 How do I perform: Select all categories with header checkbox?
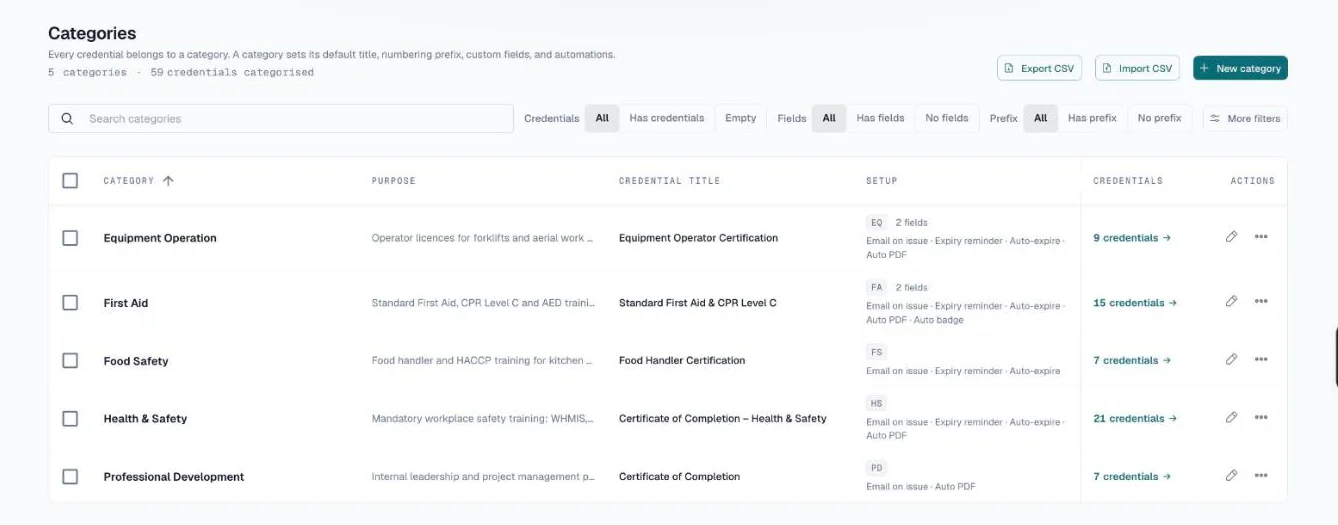pos(70,181)
